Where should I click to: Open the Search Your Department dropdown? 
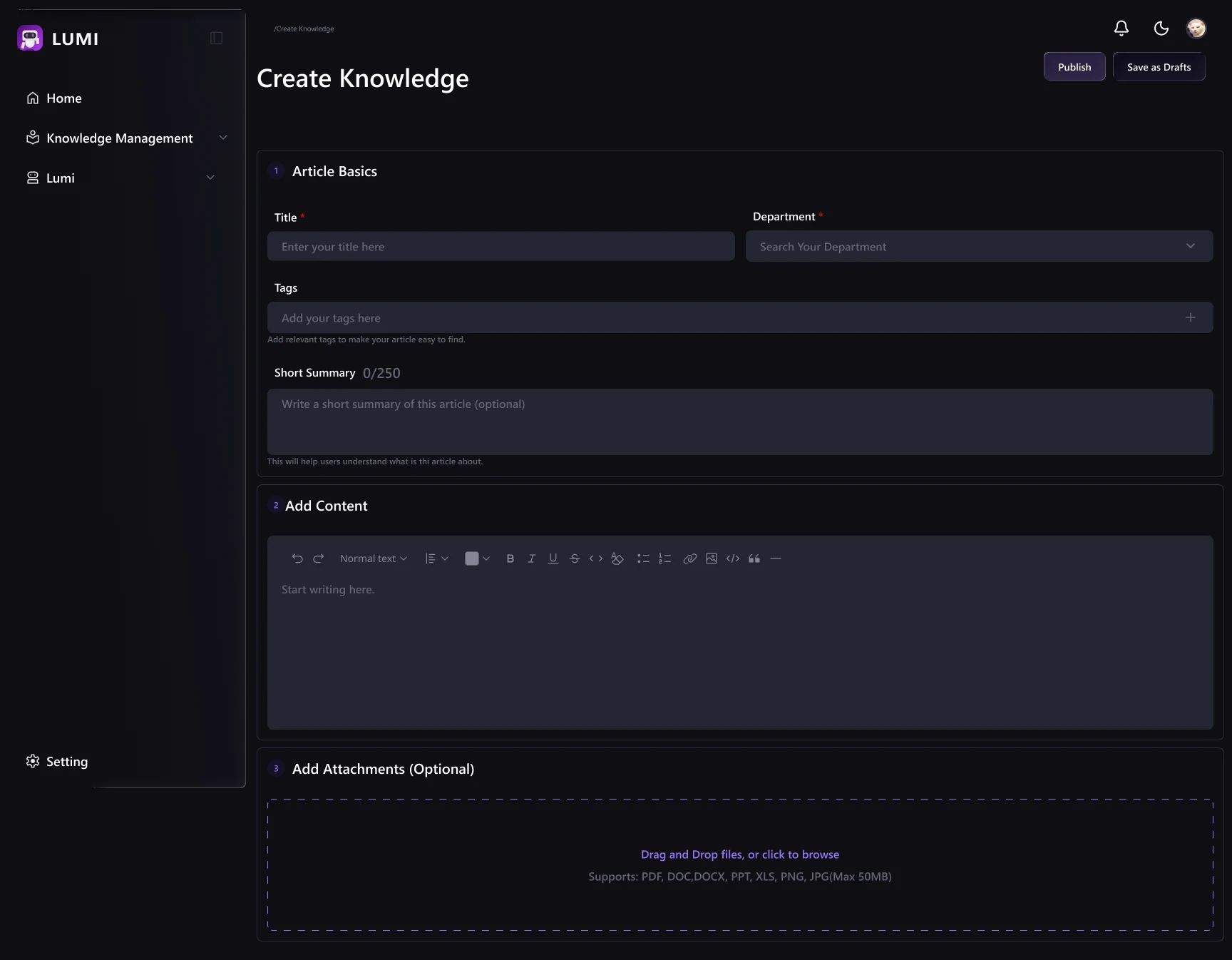click(979, 246)
